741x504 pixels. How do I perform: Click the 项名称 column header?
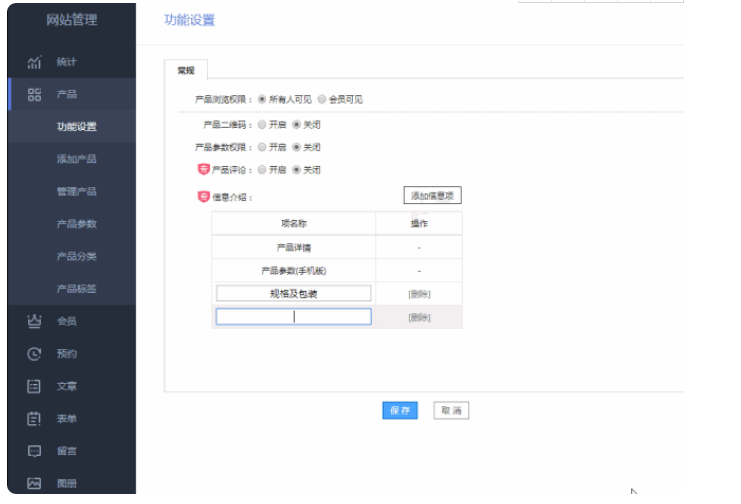point(293,223)
